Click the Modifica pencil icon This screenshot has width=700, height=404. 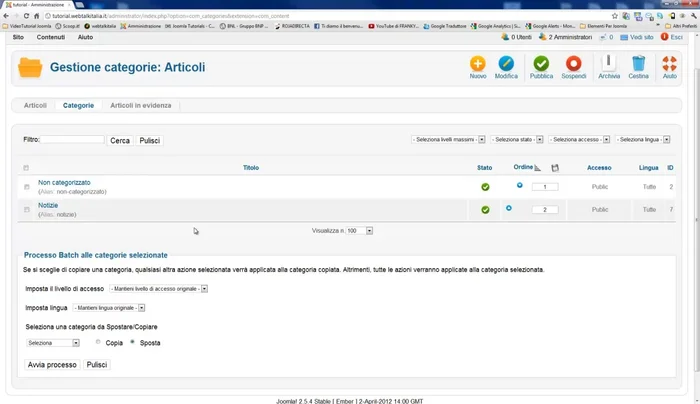pos(506,64)
